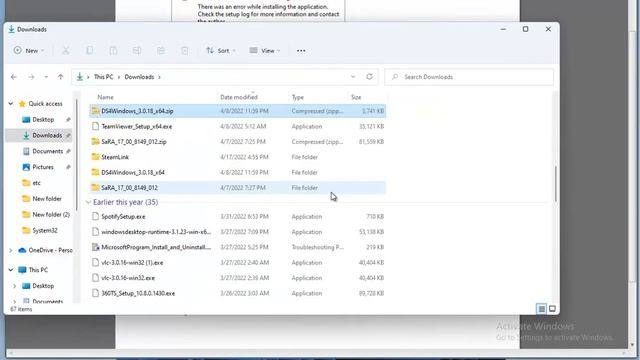640x360 pixels.
Task: Select 360TS_Setup_10.8.0.1430.exe file
Action: click(238, 293)
